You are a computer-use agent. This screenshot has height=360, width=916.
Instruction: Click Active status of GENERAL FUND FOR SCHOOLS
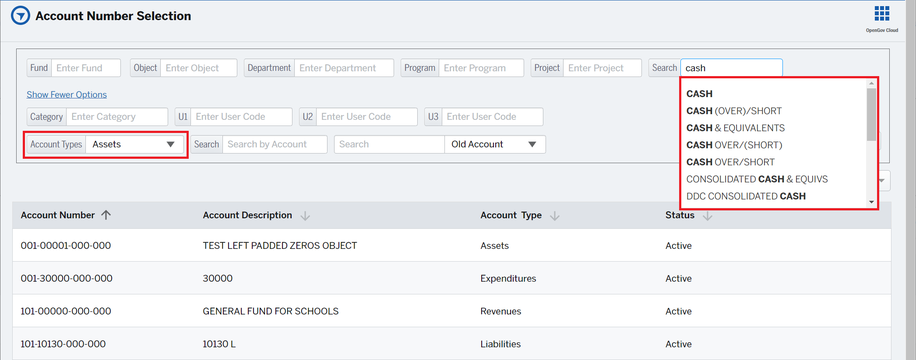pos(678,311)
